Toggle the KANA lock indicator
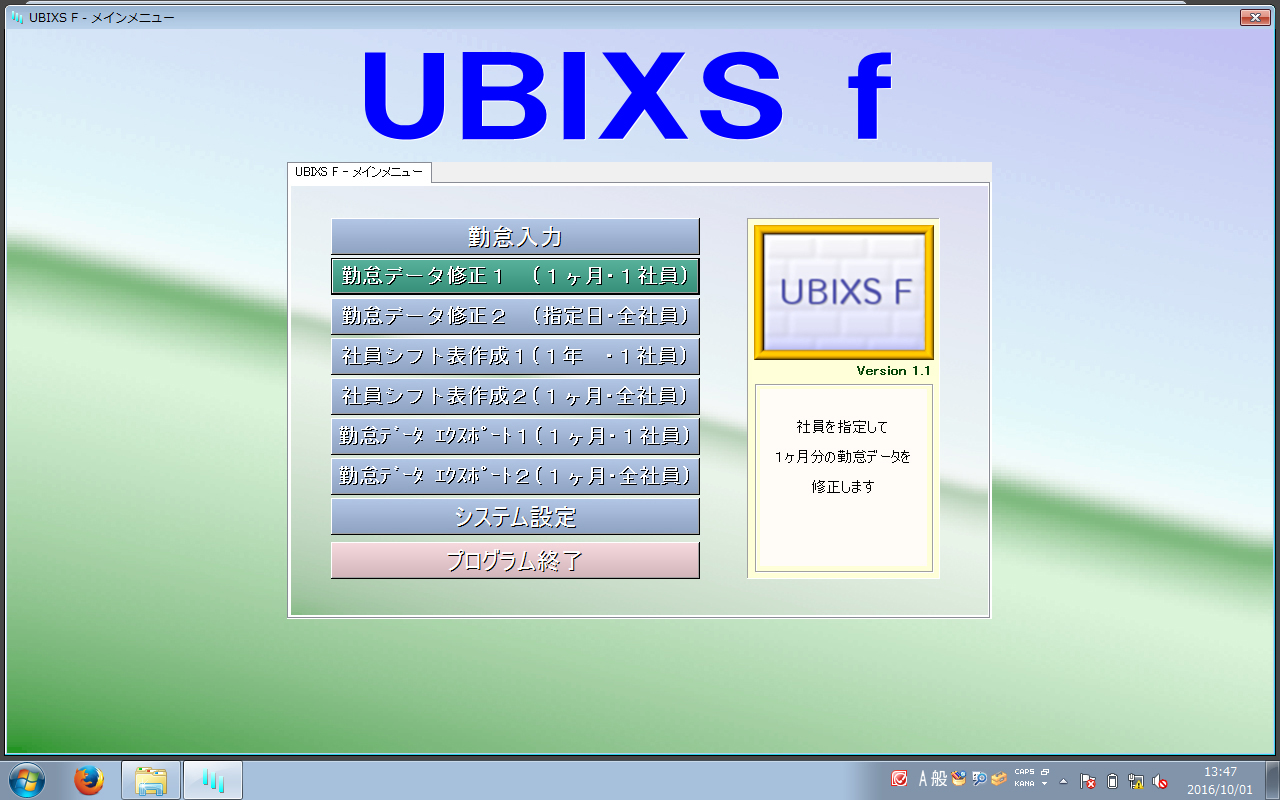1280x800 pixels. (x=1024, y=784)
